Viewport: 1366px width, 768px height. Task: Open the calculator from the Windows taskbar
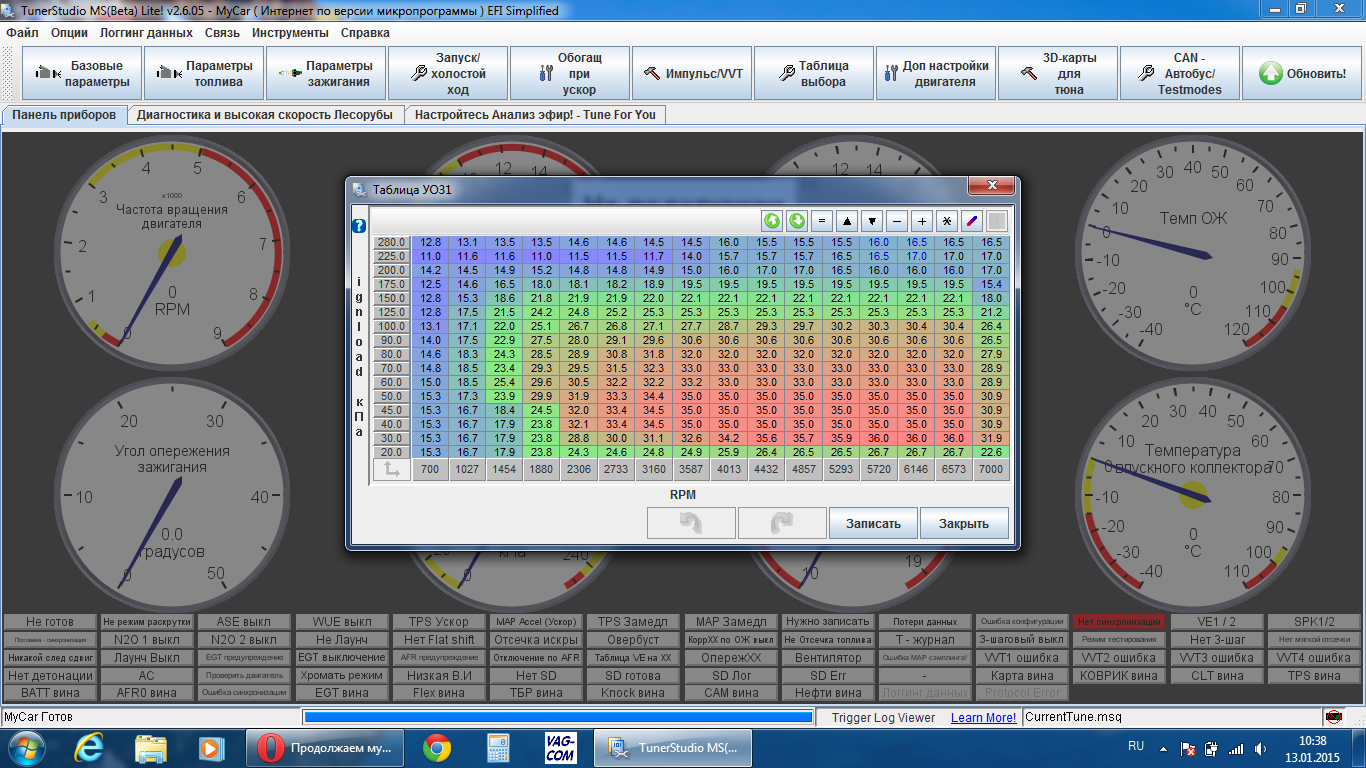point(498,747)
